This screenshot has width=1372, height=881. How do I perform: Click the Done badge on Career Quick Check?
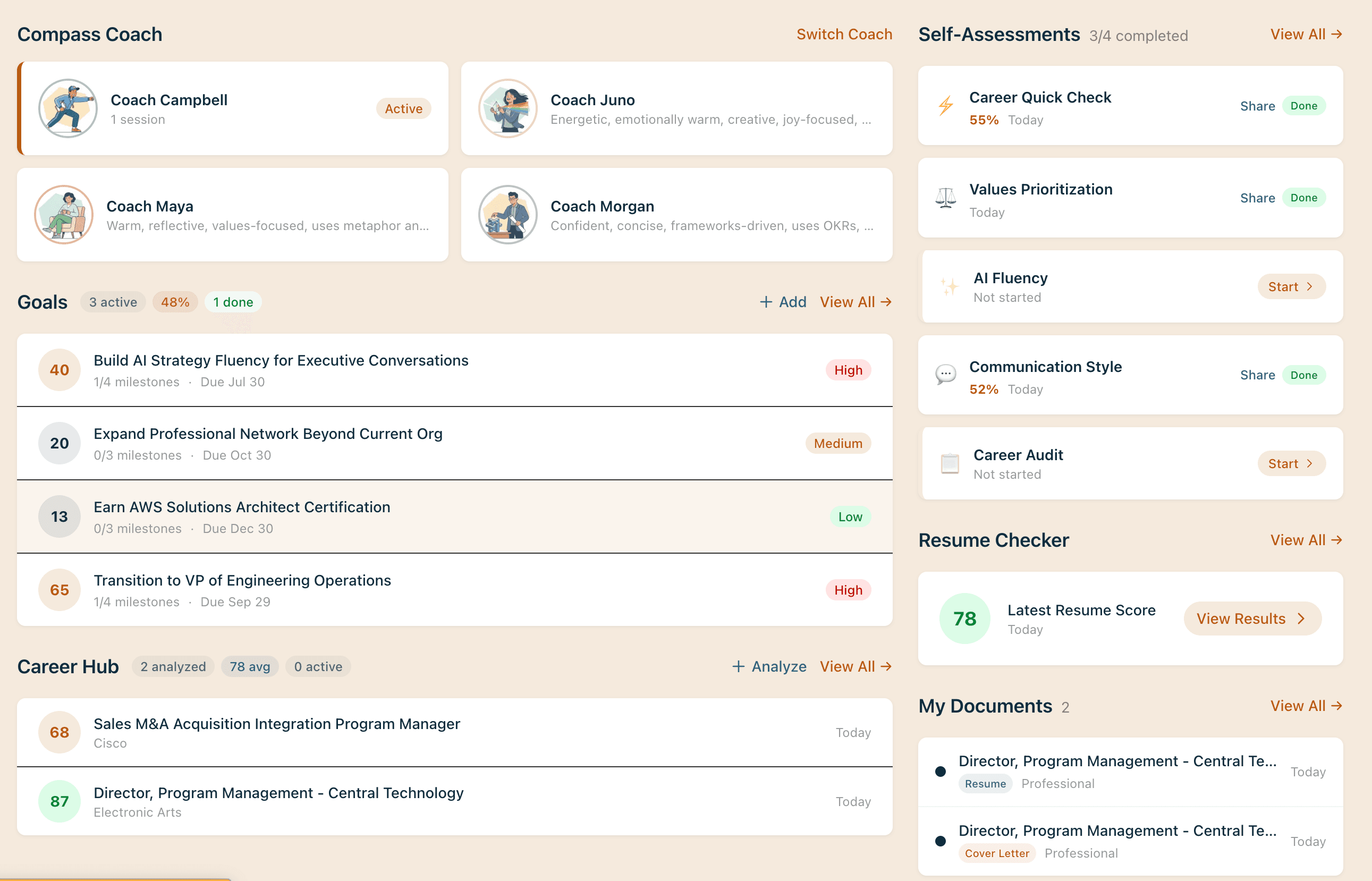1304,105
